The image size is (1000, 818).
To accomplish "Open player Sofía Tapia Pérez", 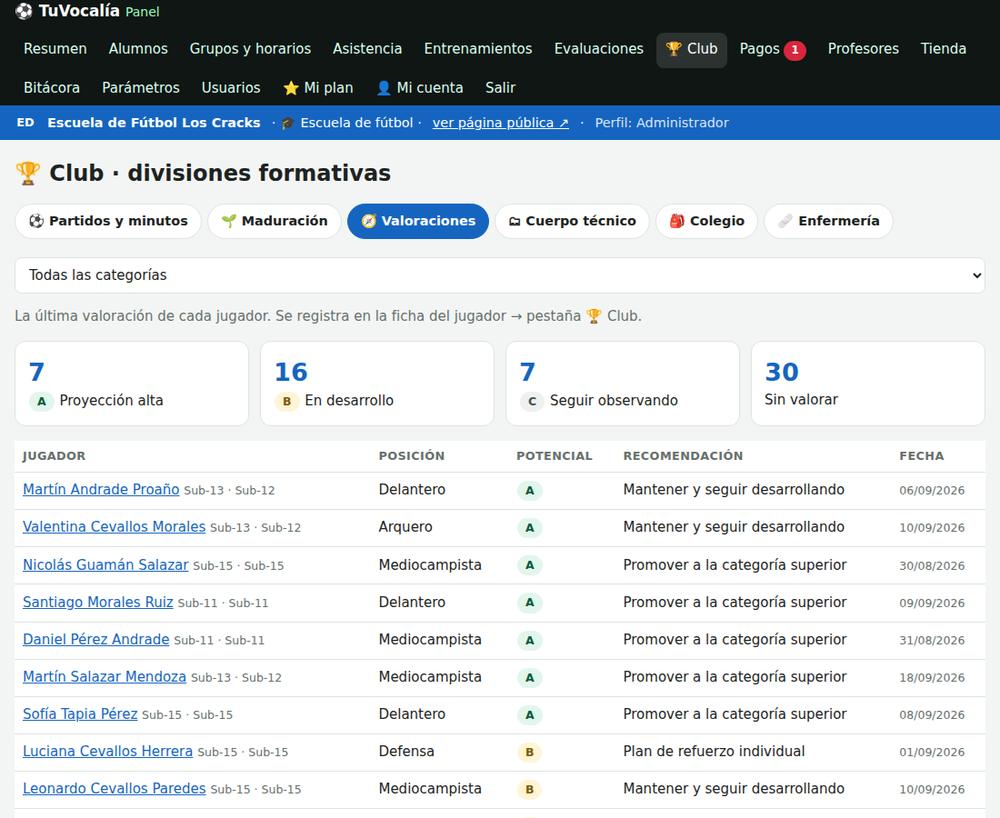I will [x=80, y=714].
